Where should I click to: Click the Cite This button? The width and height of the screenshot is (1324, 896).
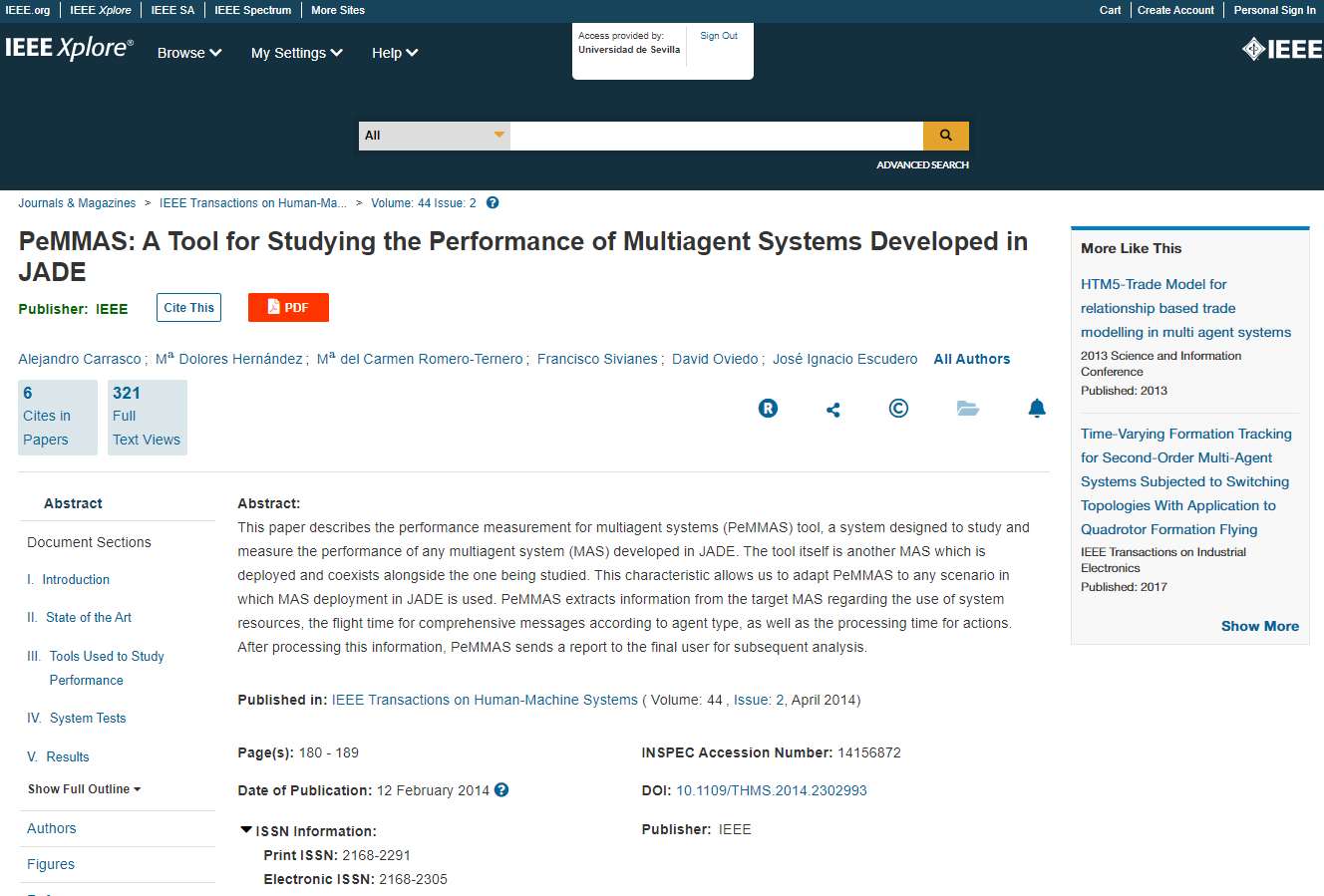[188, 308]
